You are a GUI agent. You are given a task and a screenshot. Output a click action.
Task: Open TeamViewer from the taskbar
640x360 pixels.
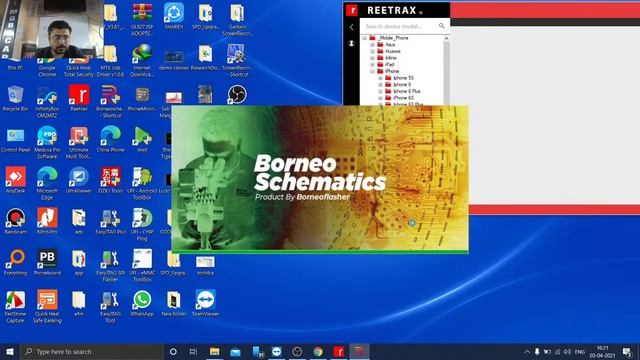(x=276, y=351)
